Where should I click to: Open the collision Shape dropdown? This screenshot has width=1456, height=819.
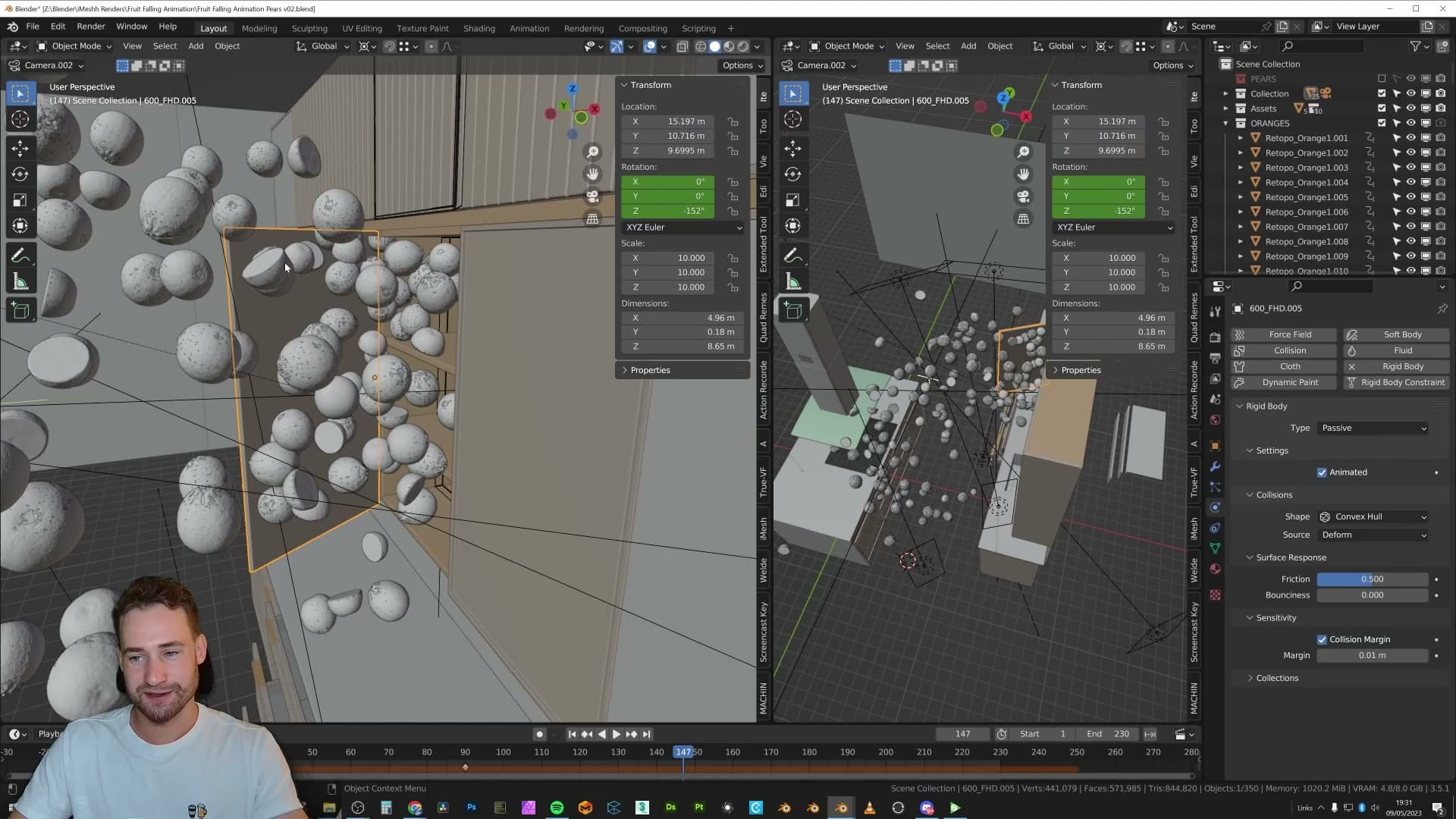(1373, 517)
